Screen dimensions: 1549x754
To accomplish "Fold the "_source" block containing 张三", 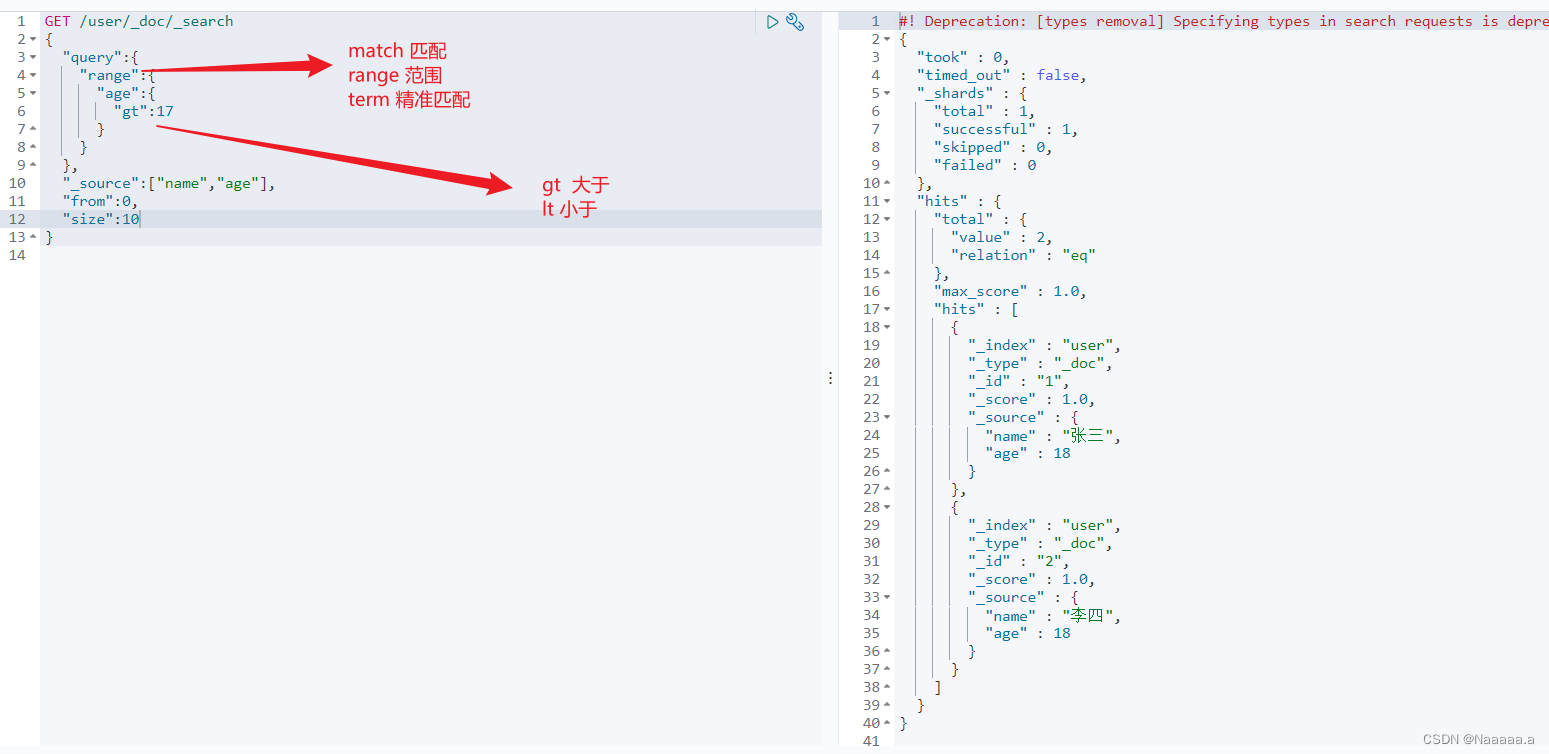I will click(887, 417).
